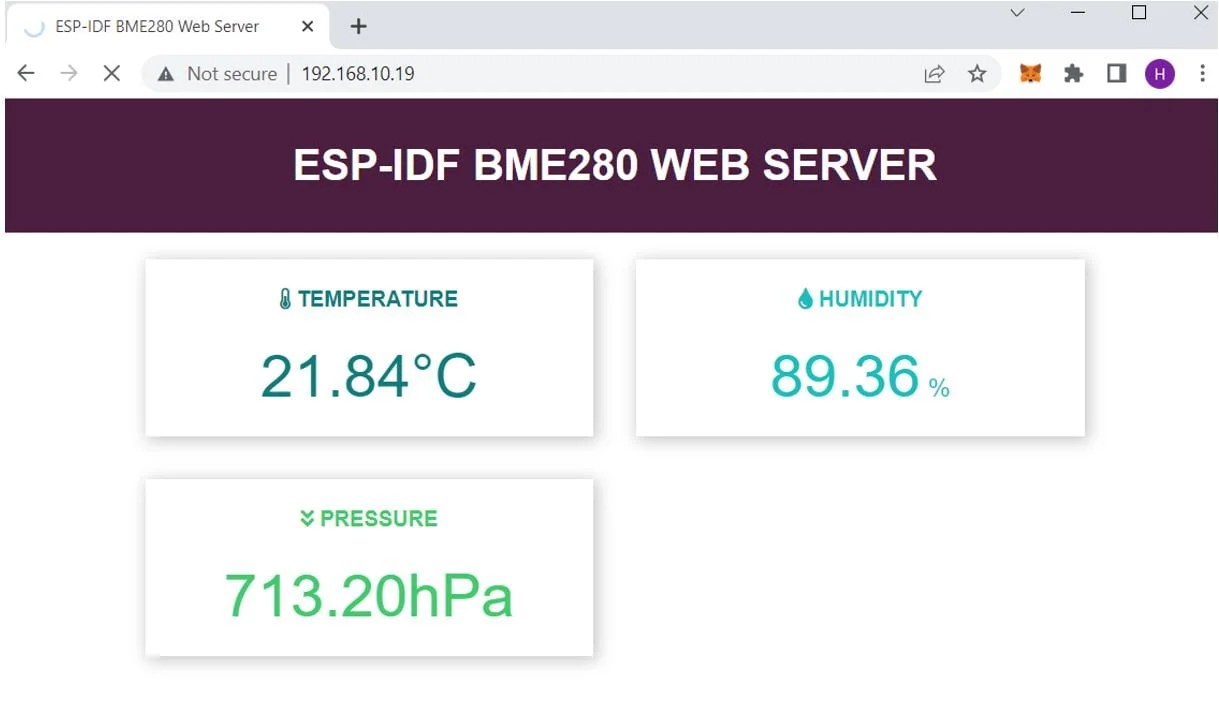Click the spinning tab loading indicator
Image resolution: width=1219 pixels, height=706 pixels.
click(33, 26)
